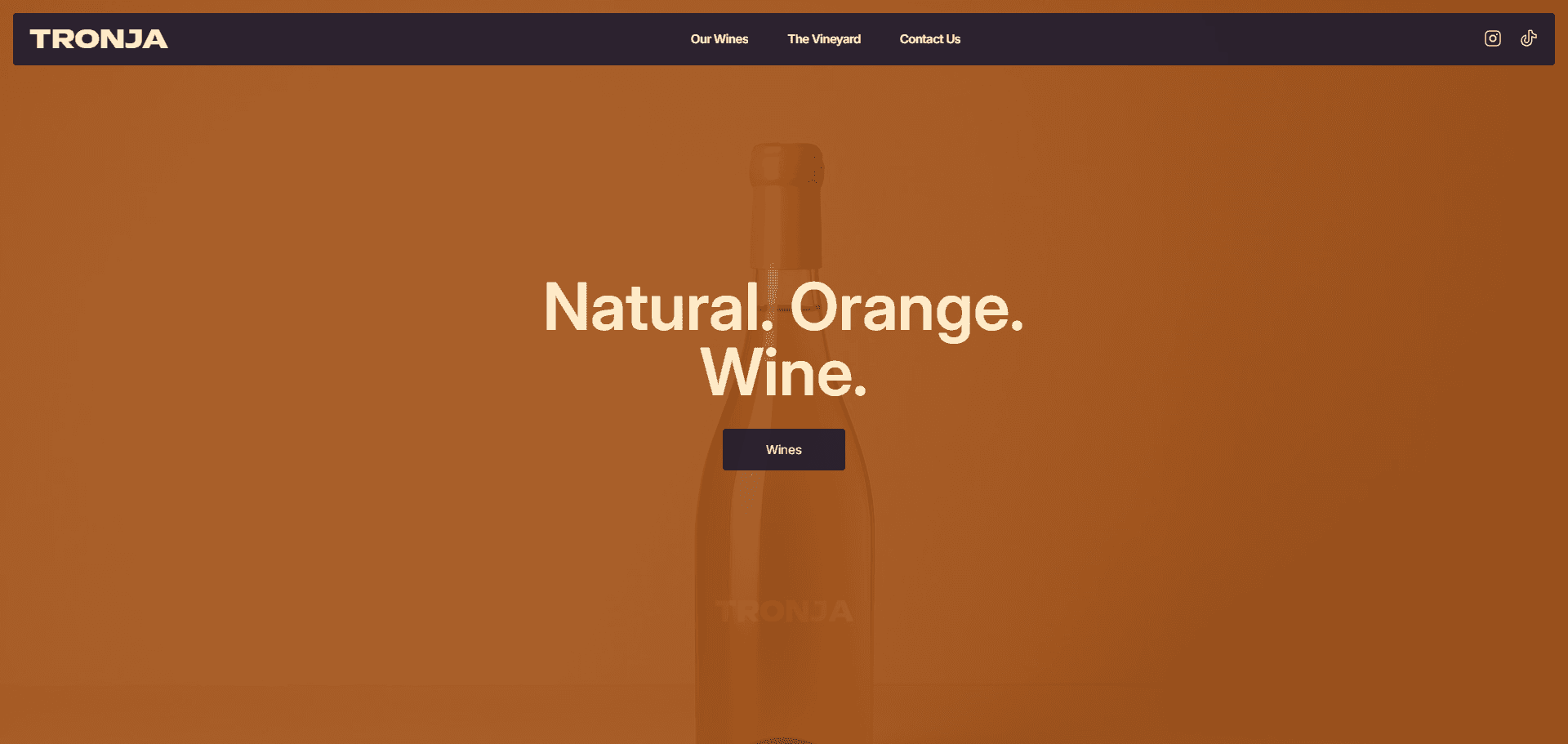Click the word Vineyard in navbar
Screen dimensions: 1568x744
[x=836, y=39]
